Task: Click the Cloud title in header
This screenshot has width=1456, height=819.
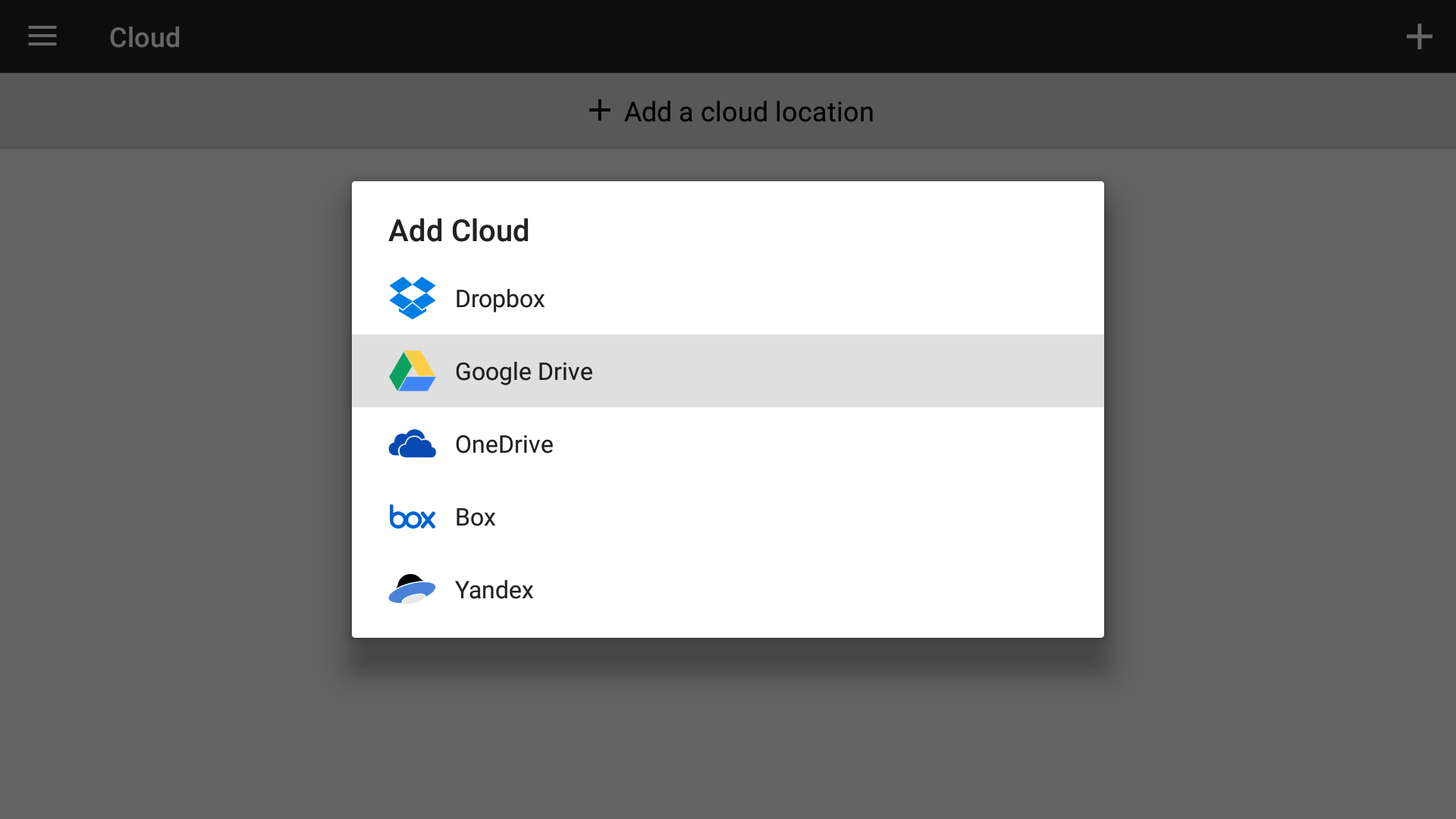Action: click(144, 37)
